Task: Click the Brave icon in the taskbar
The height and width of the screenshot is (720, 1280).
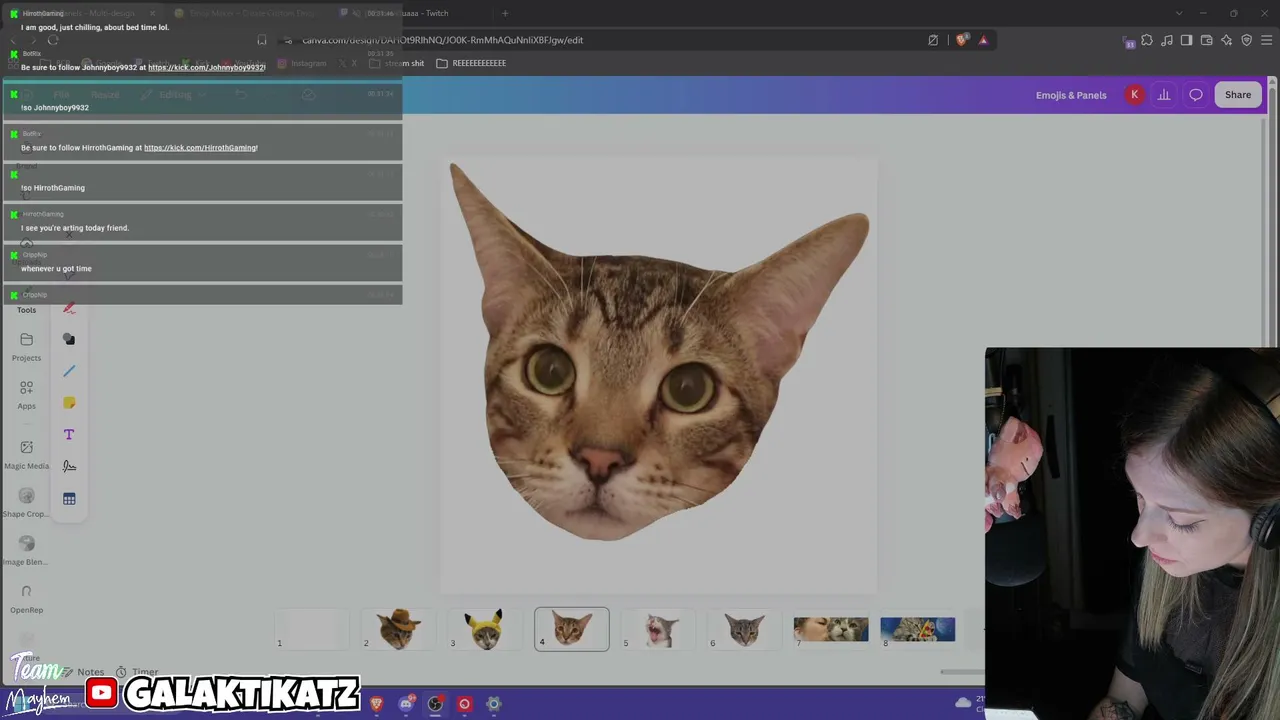Action: pos(376,704)
